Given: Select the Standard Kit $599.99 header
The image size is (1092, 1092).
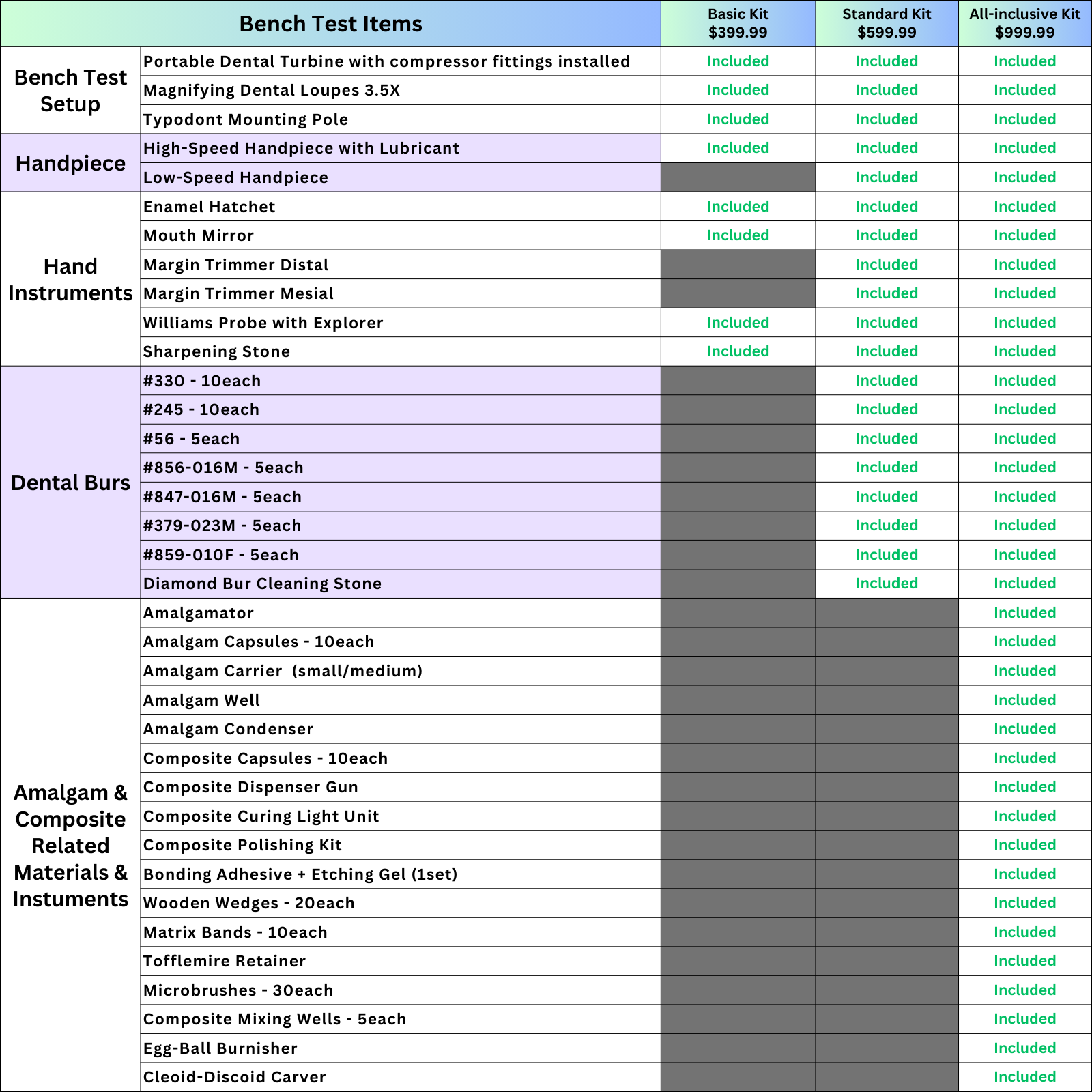Looking at the screenshot, I should coord(887,24).
